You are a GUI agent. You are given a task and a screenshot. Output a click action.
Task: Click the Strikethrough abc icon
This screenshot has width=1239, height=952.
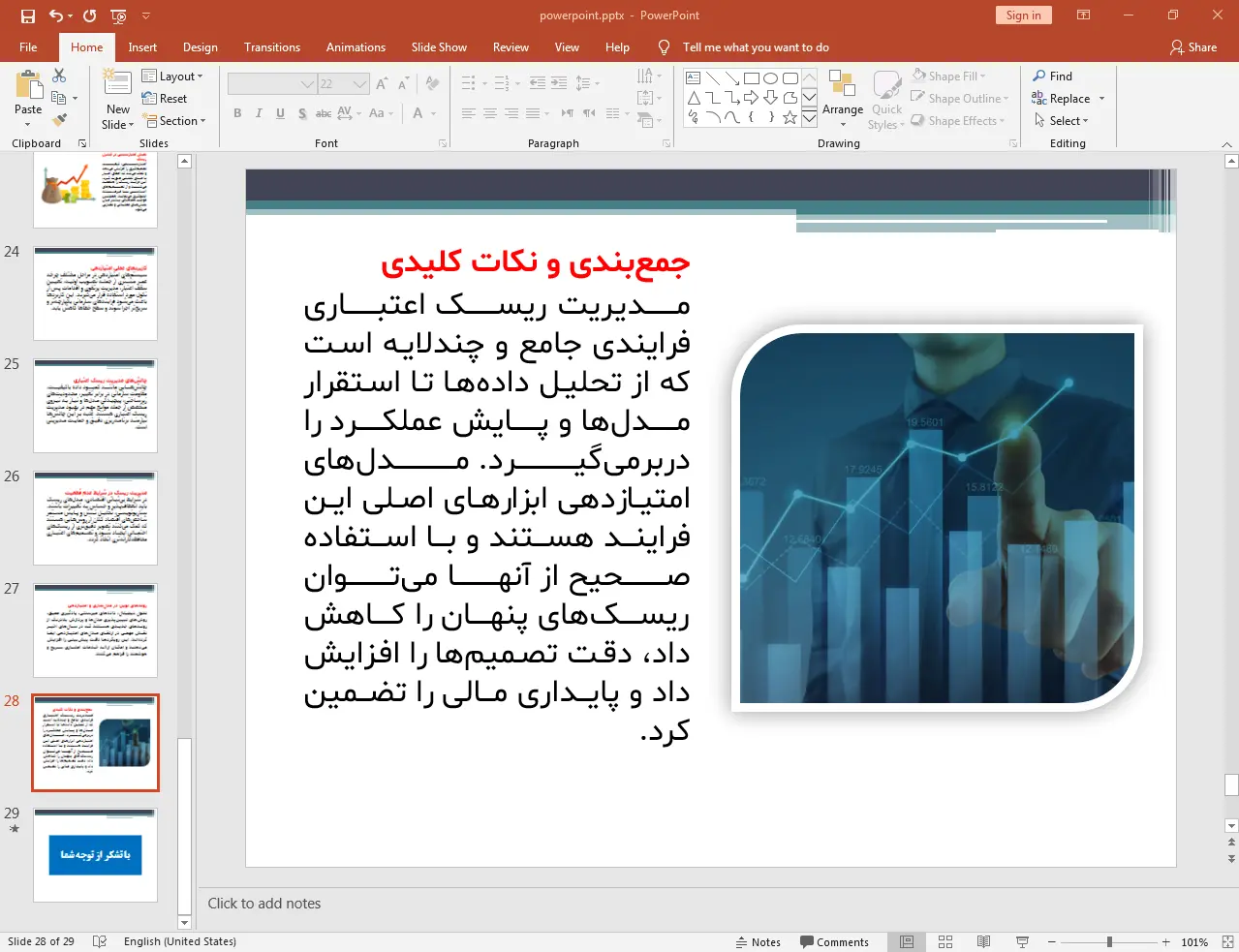click(x=324, y=113)
